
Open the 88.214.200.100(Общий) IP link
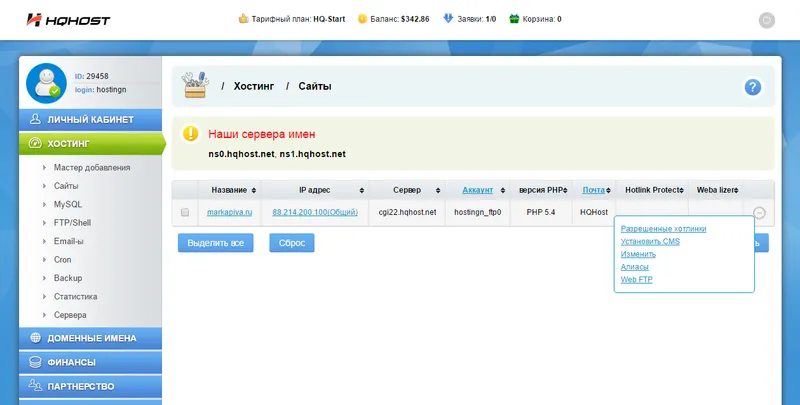(x=315, y=212)
